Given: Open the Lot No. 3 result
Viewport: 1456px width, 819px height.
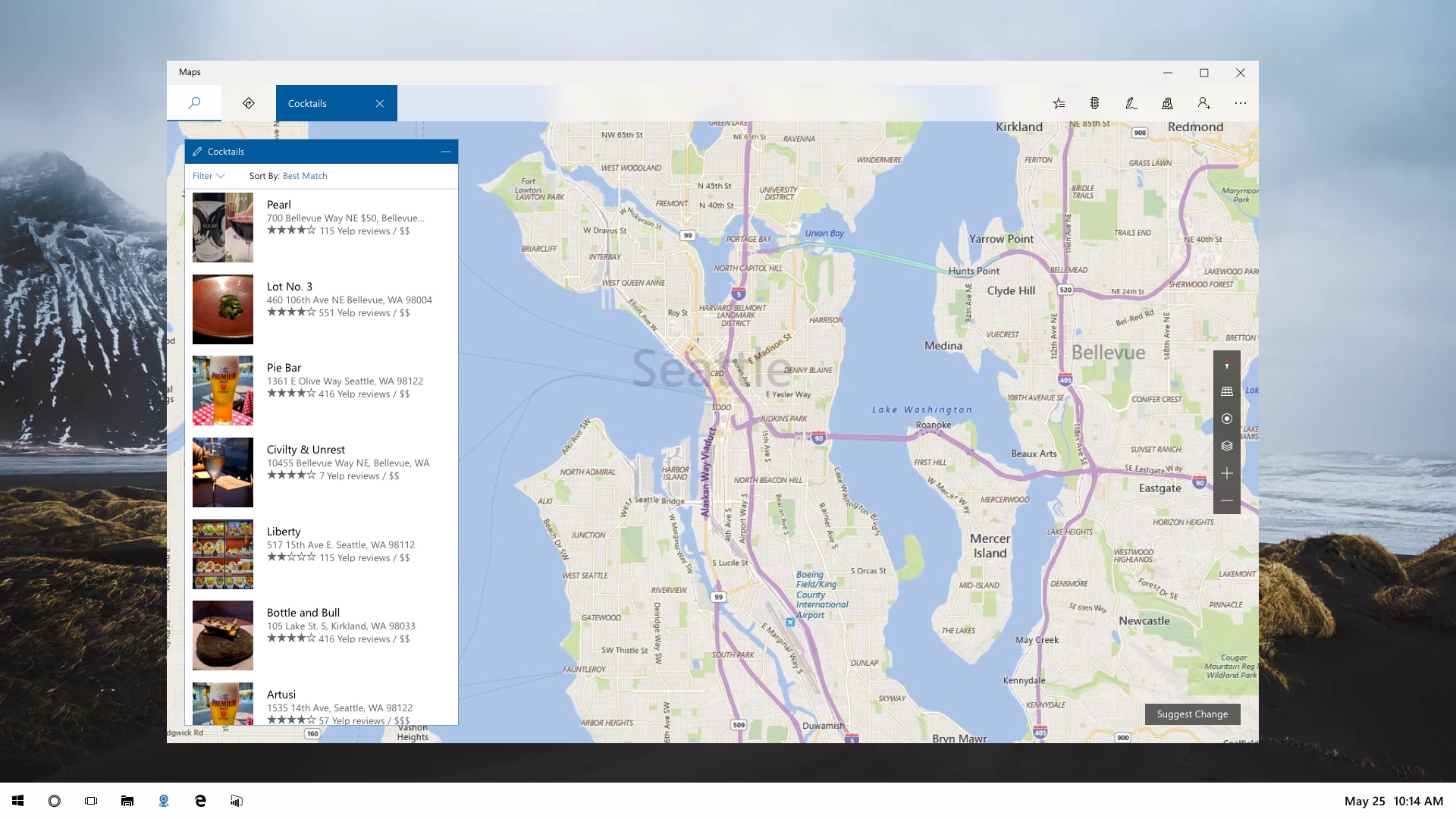Looking at the screenshot, I should (322, 309).
